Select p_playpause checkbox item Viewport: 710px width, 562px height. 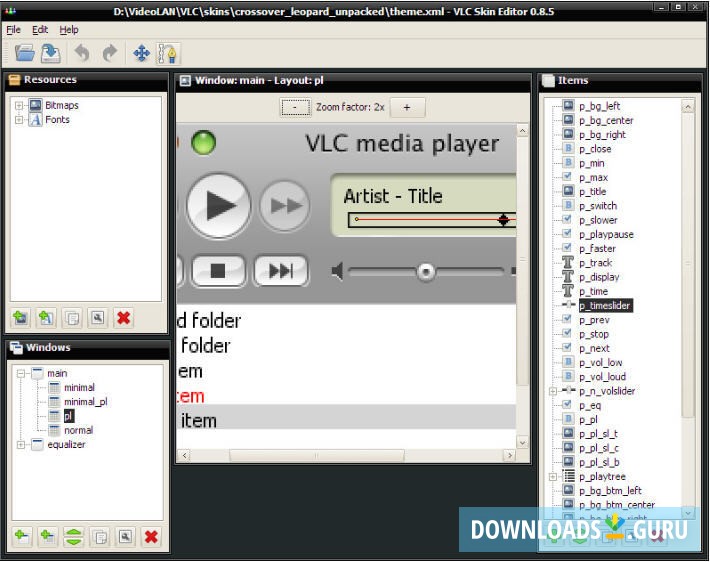point(606,234)
